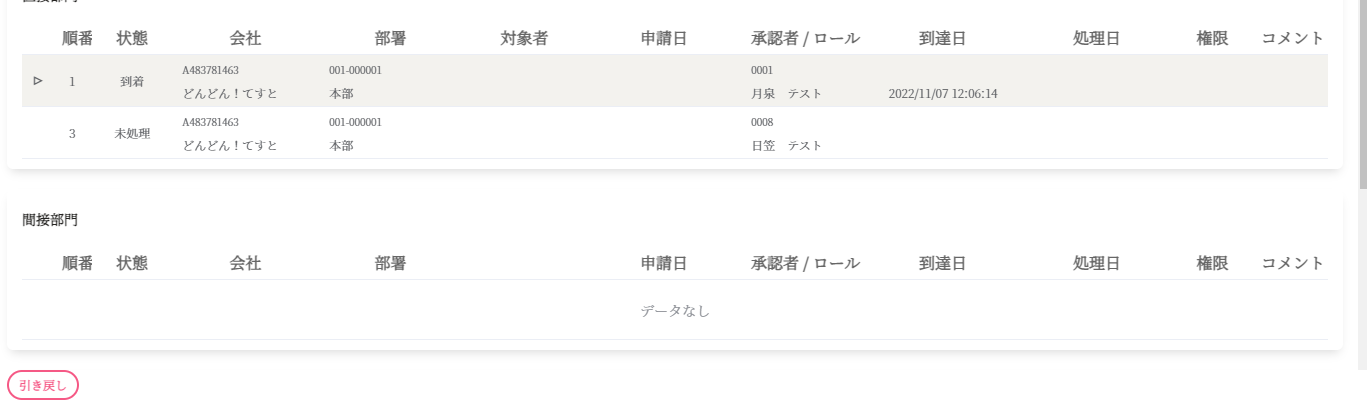This screenshot has width=1367, height=407.
Task: Click 会社 header in the 間接部門 table
Action: 245,264
